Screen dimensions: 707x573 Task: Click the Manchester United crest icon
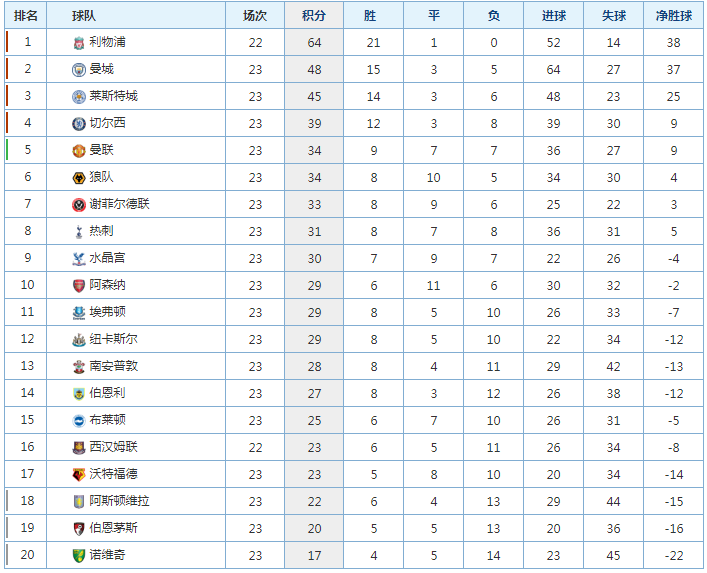(79, 151)
